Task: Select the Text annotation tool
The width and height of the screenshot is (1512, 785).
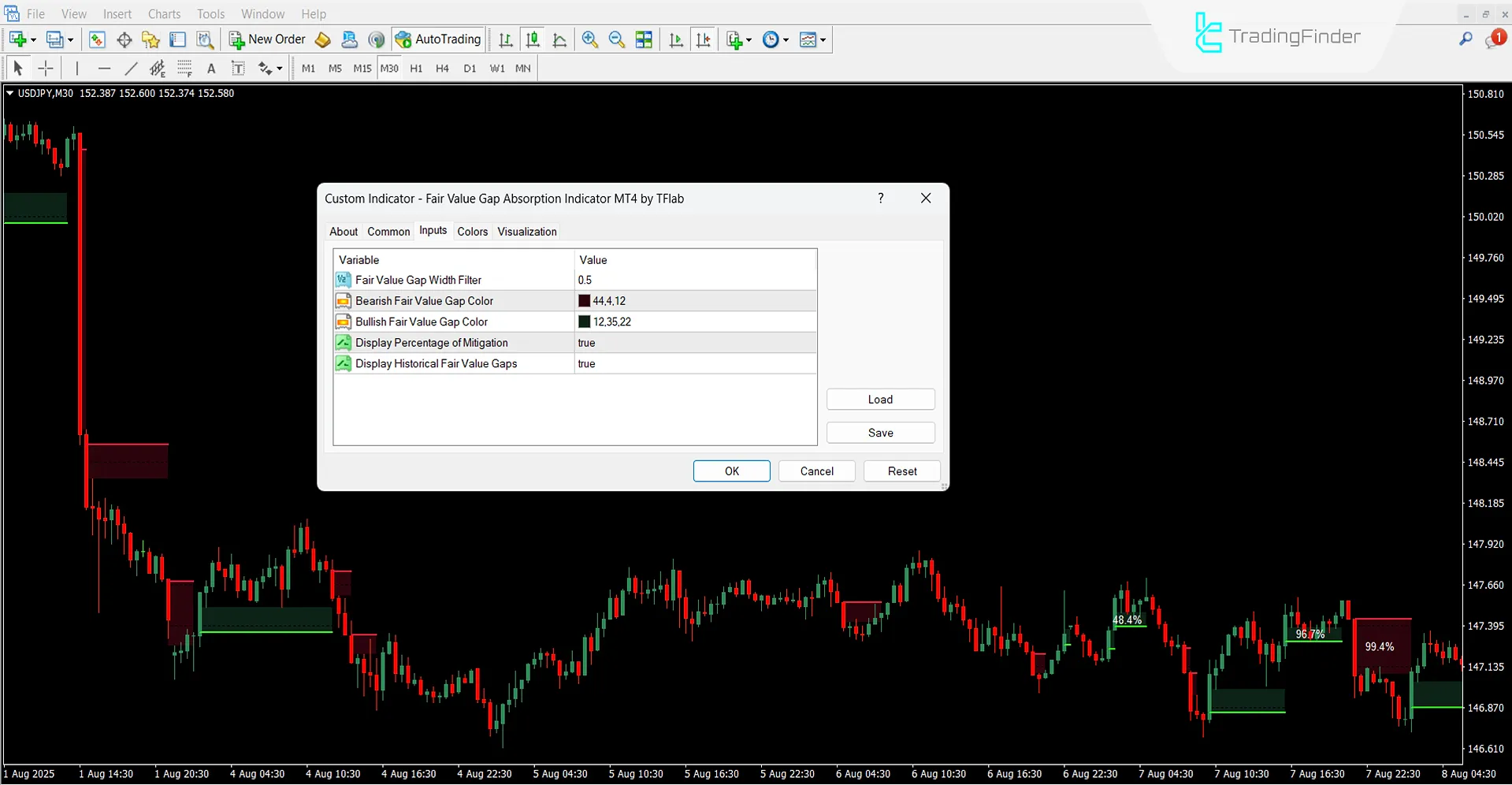Action: (210, 69)
